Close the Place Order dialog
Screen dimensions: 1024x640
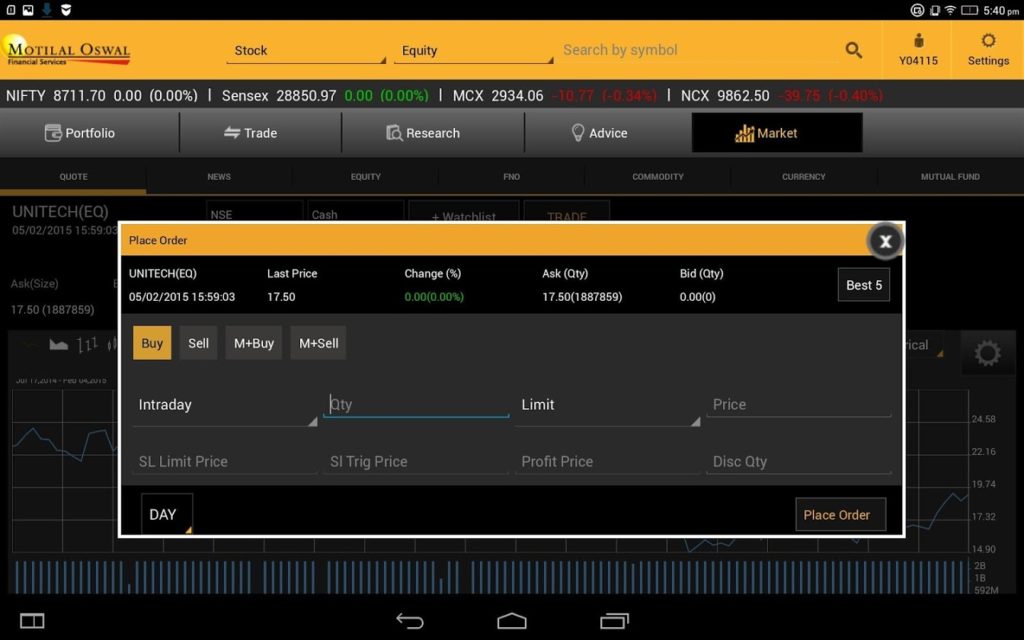(885, 241)
